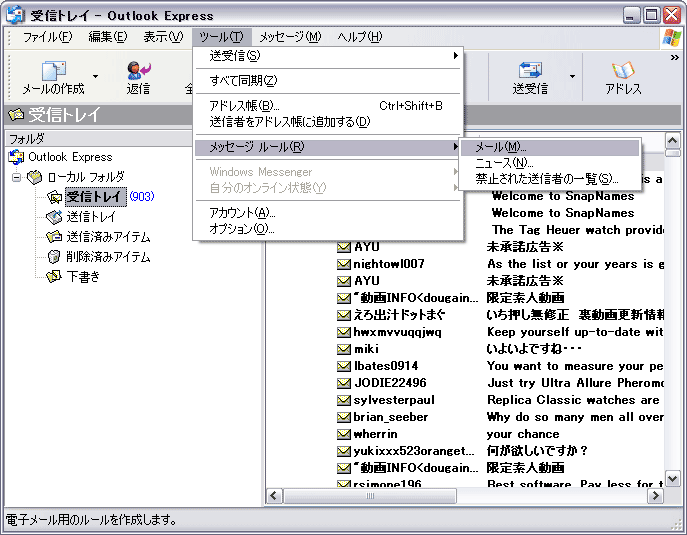Choose ニュース(N)... in the submenu
The image size is (687, 535).
[550, 163]
